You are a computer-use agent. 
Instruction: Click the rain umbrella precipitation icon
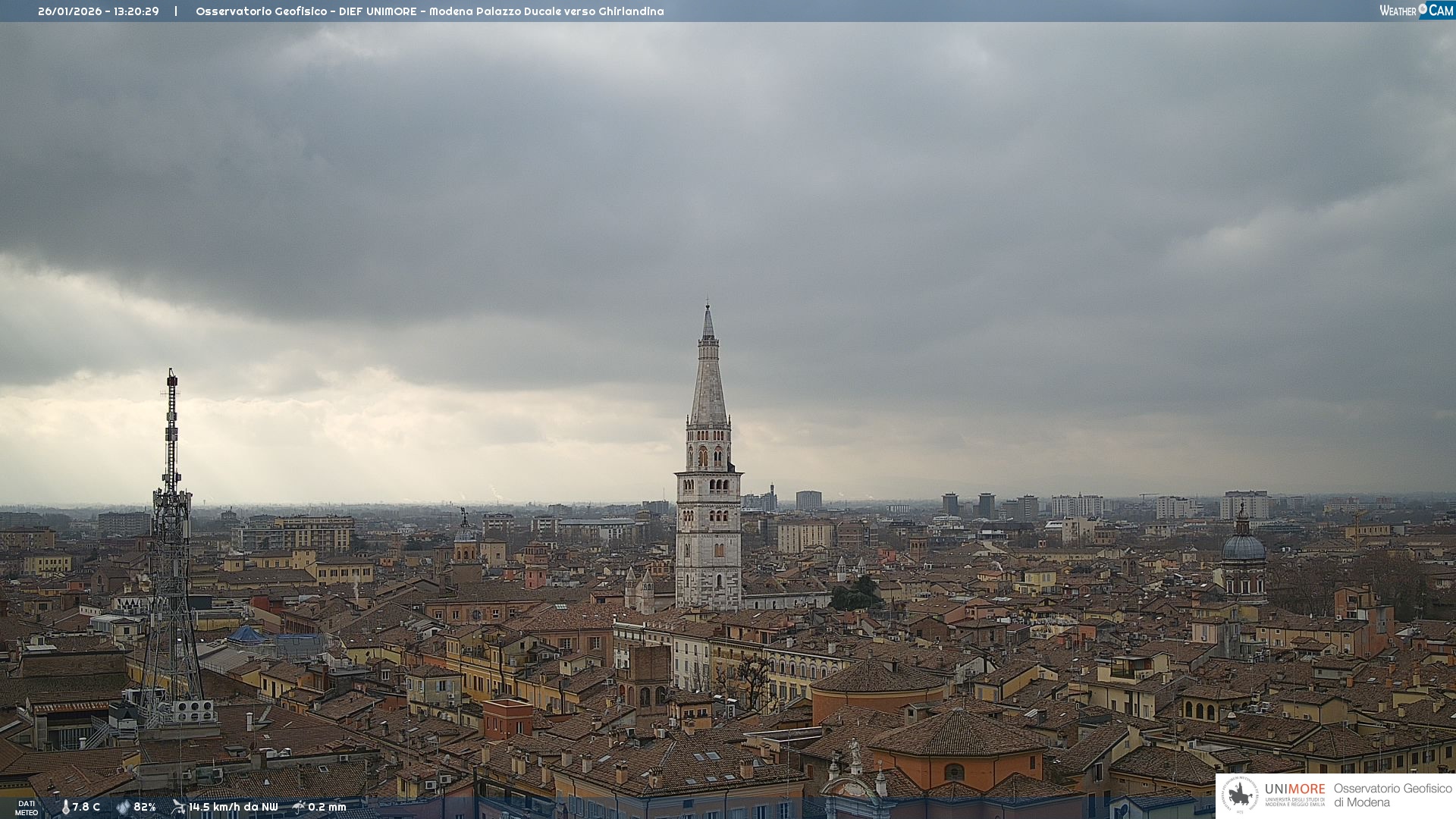(299, 807)
